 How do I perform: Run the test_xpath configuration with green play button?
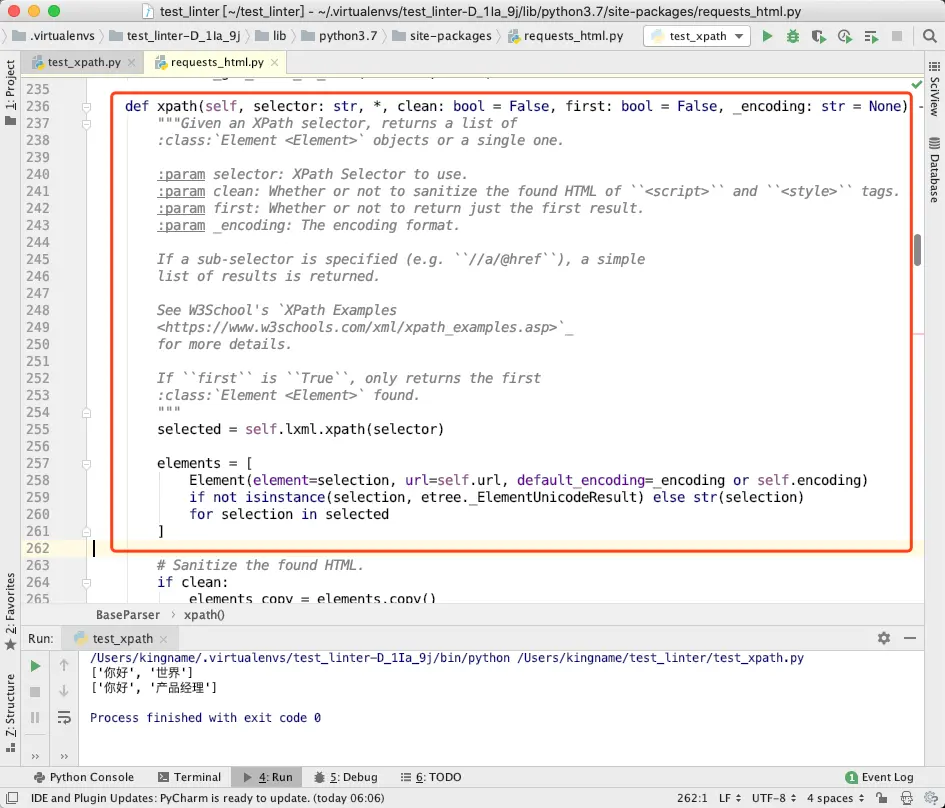pyautogui.click(x=767, y=36)
